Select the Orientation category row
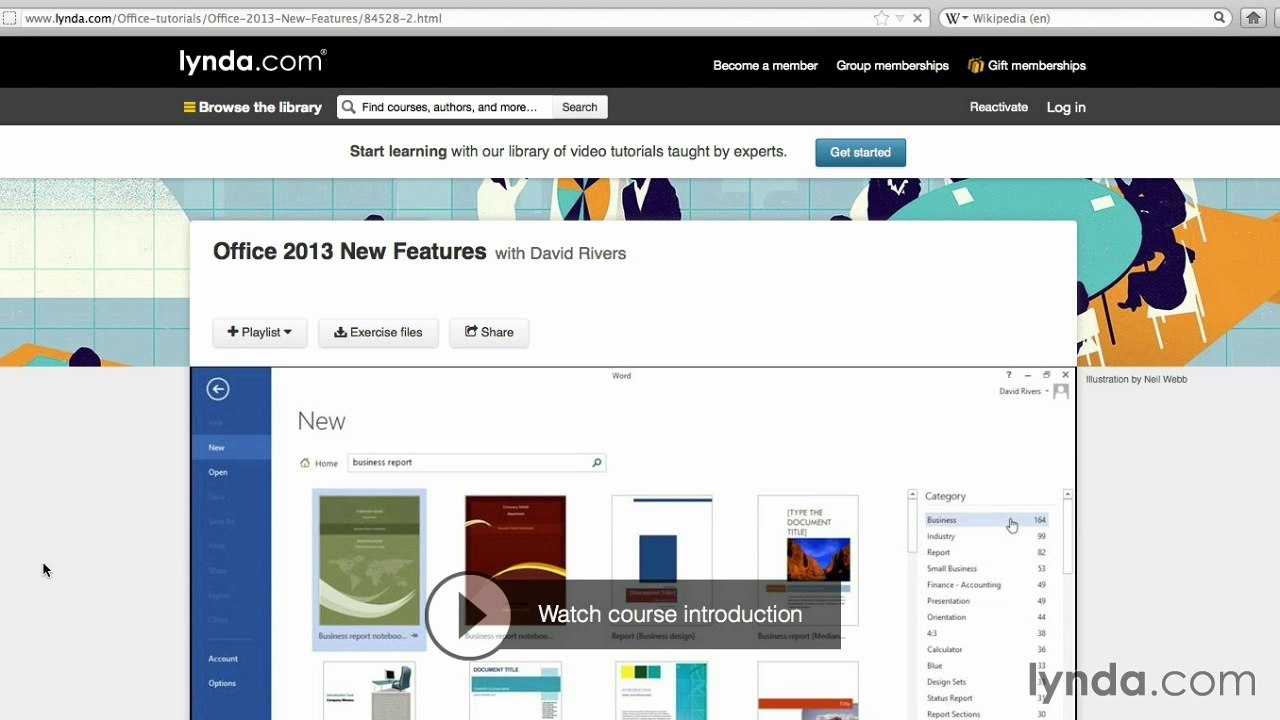Viewport: 1280px width, 720px height. pos(986,617)
